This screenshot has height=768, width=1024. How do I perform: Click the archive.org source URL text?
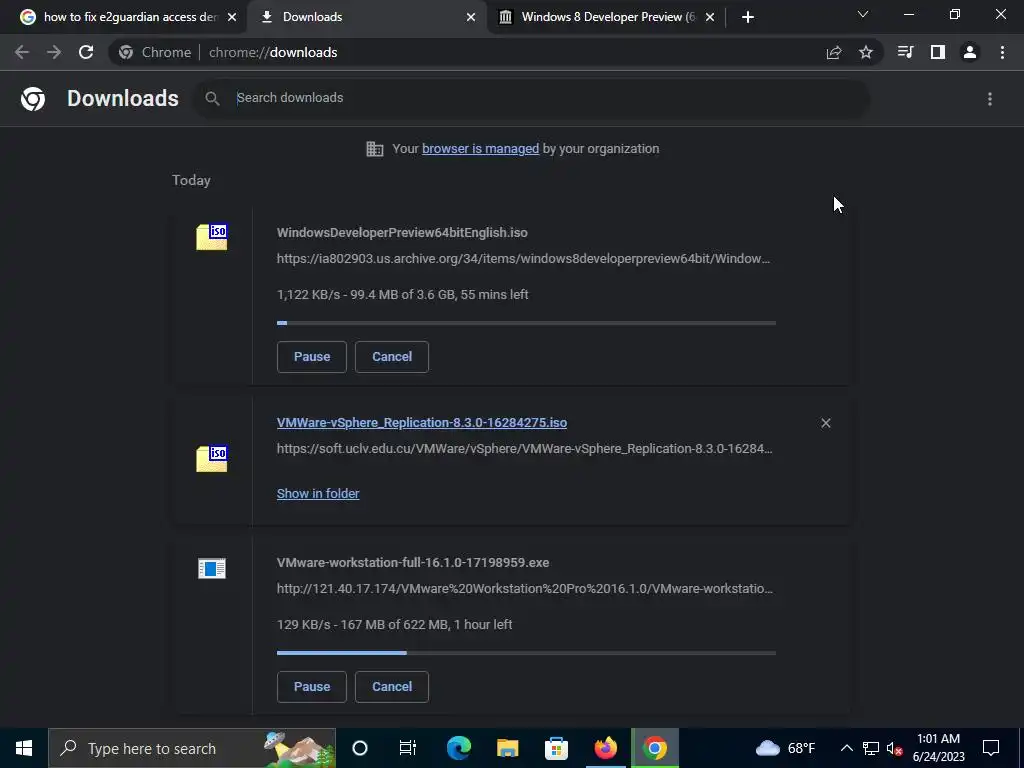(523, 259)
